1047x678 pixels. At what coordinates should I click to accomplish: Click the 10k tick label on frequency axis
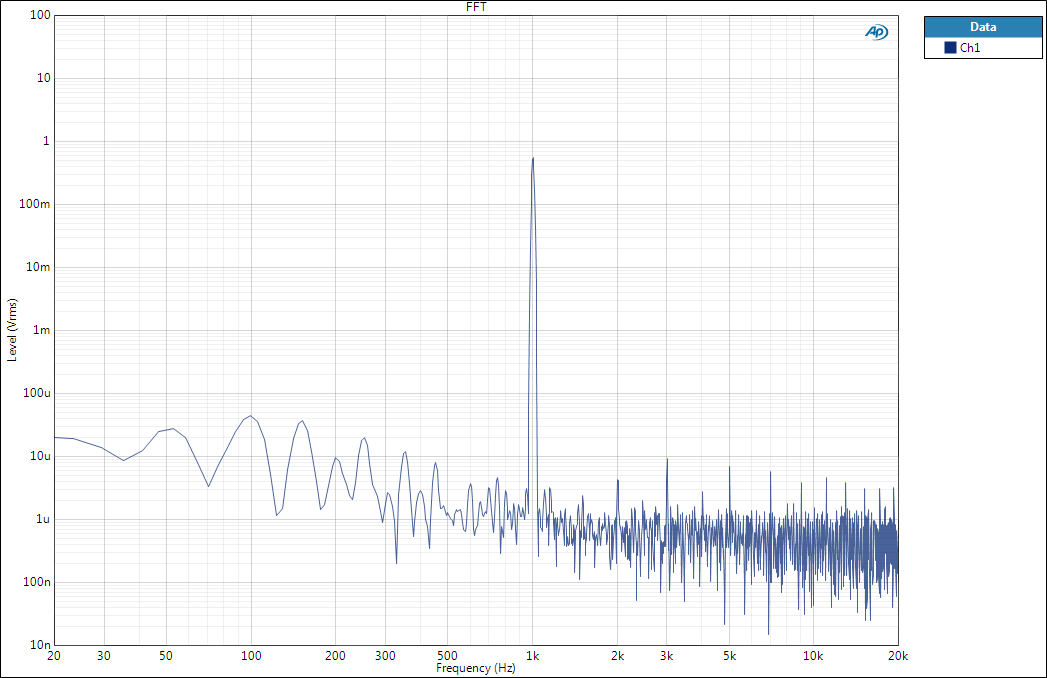[x=814, y=656]
